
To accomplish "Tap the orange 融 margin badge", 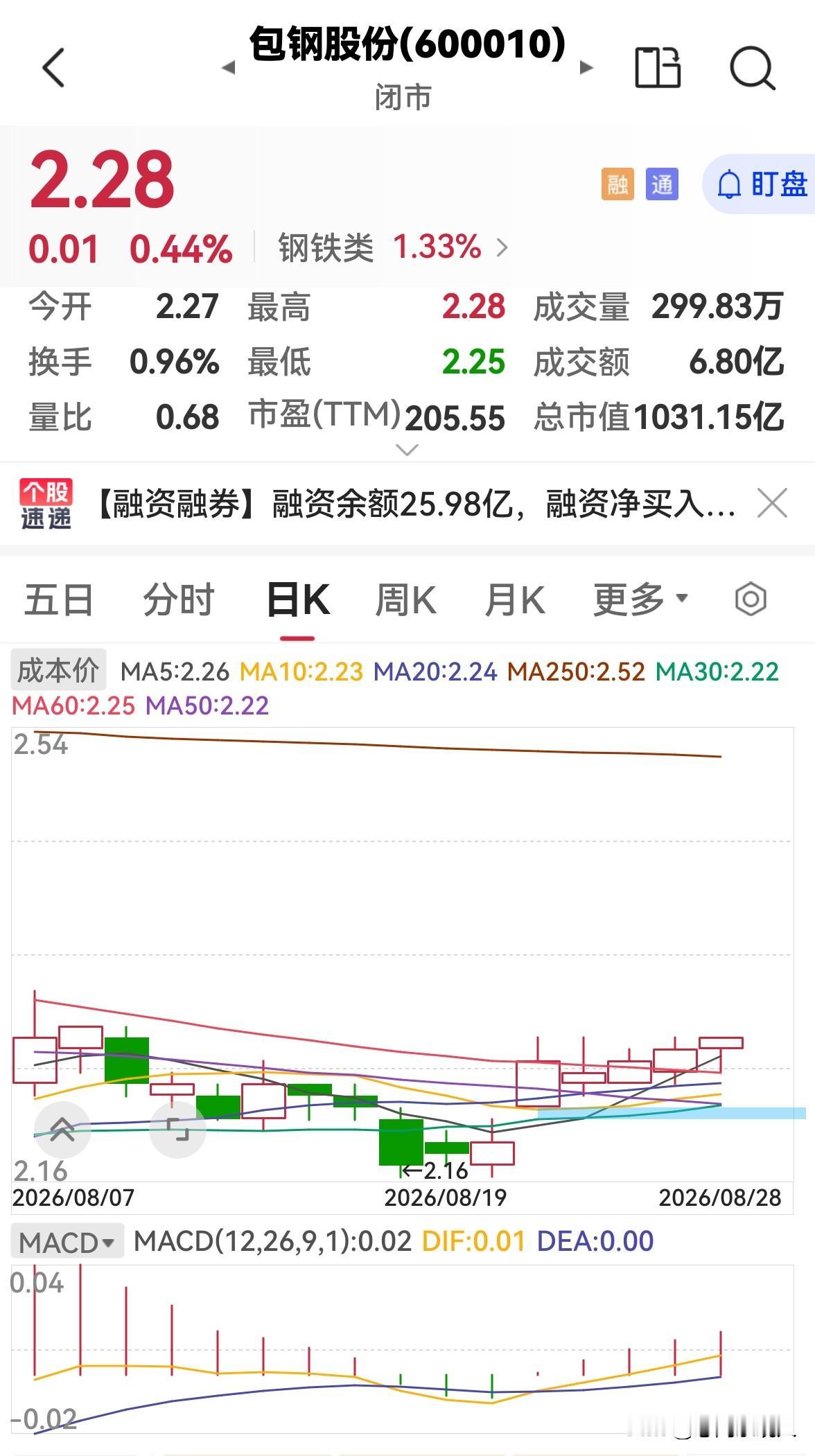I will coord(617,184).
